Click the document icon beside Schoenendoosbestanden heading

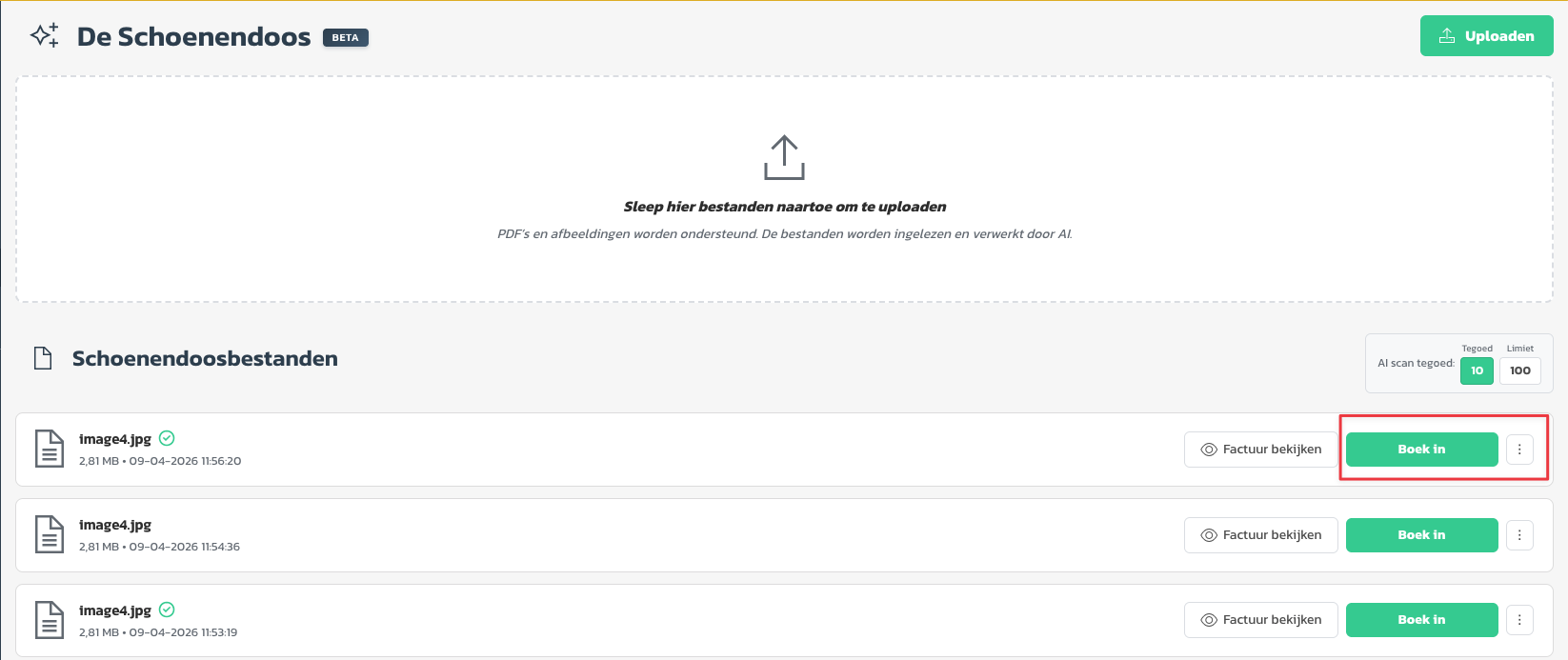point(43,359)
